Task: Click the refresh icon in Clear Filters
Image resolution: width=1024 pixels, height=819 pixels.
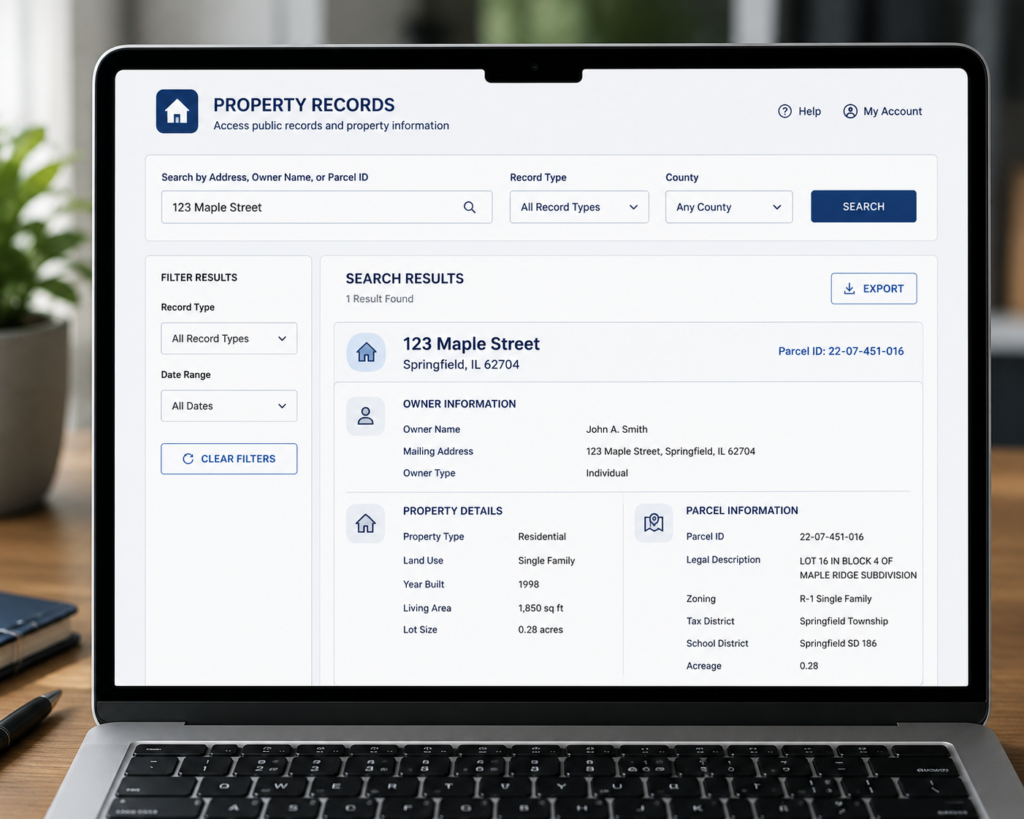Action: [188, 458]
